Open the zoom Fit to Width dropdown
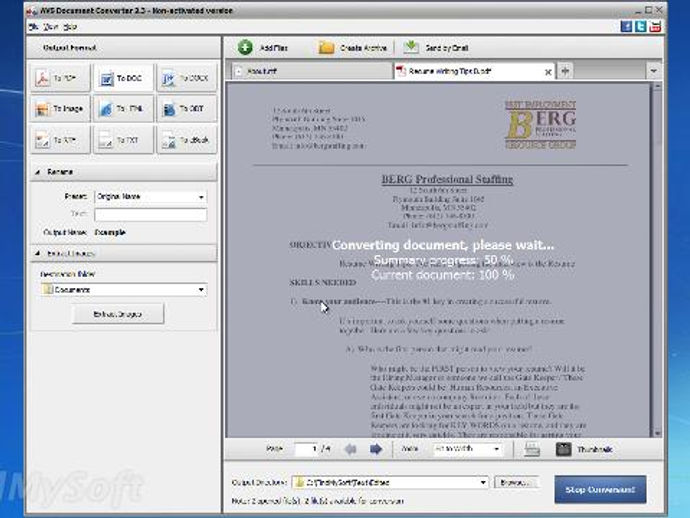Screen dimensions: 690x518 point(467,449)
